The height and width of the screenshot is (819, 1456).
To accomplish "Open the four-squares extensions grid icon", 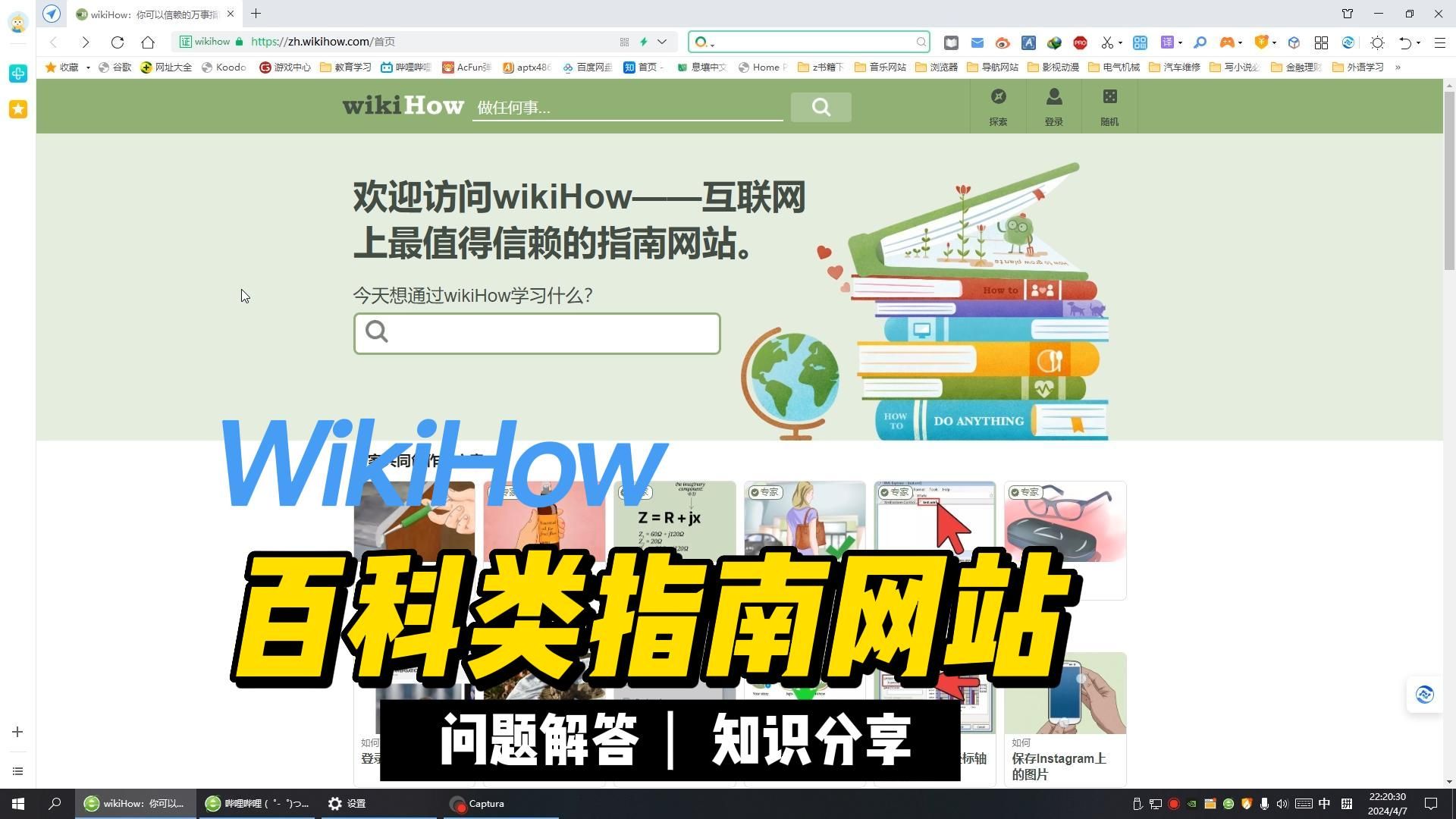I will pos(1321,42).
